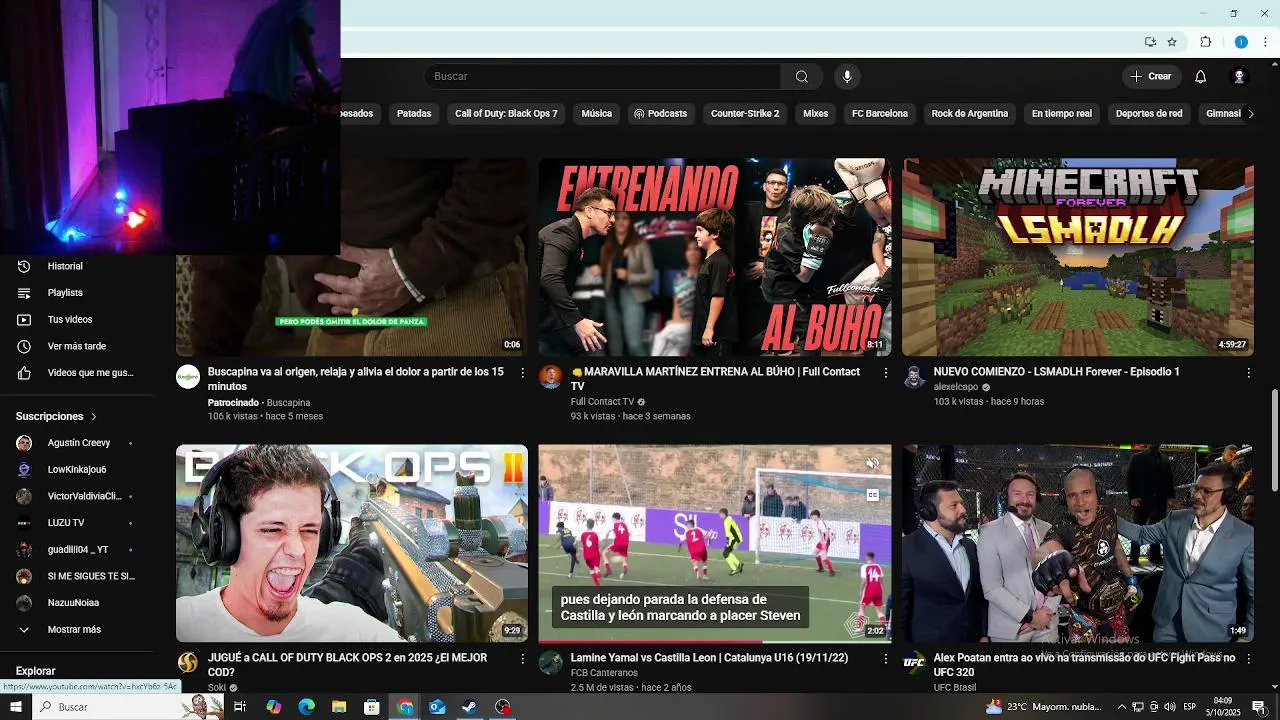Open the NazuuNoiaa subscription channel
Viewport: 1280px width, 720px height.
76,603
